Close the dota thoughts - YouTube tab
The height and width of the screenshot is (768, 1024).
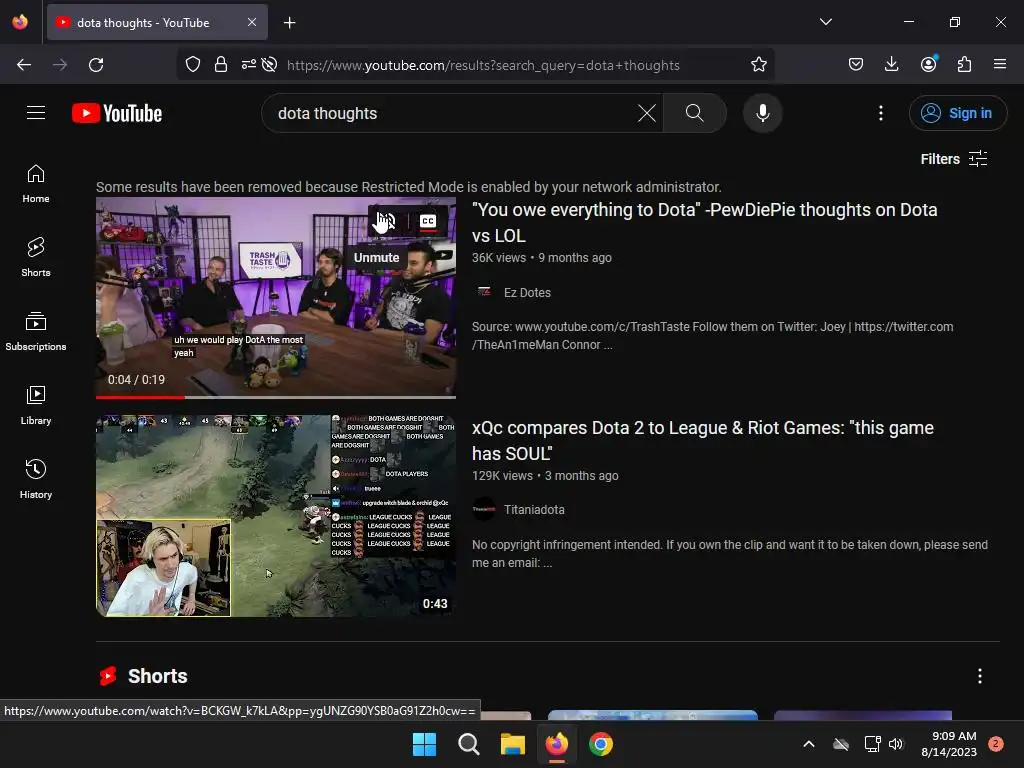(x=252, y=22)
